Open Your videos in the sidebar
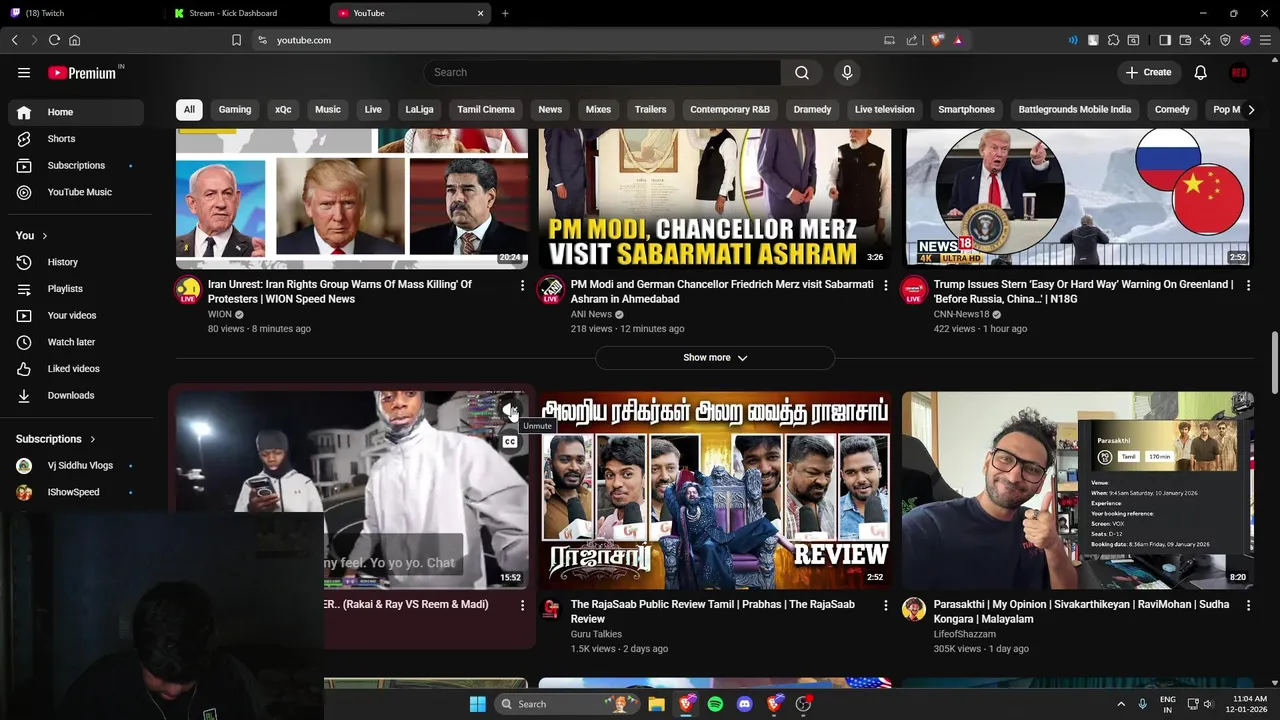The width and height of the screenshot is (1280, 720). [76, 315]
